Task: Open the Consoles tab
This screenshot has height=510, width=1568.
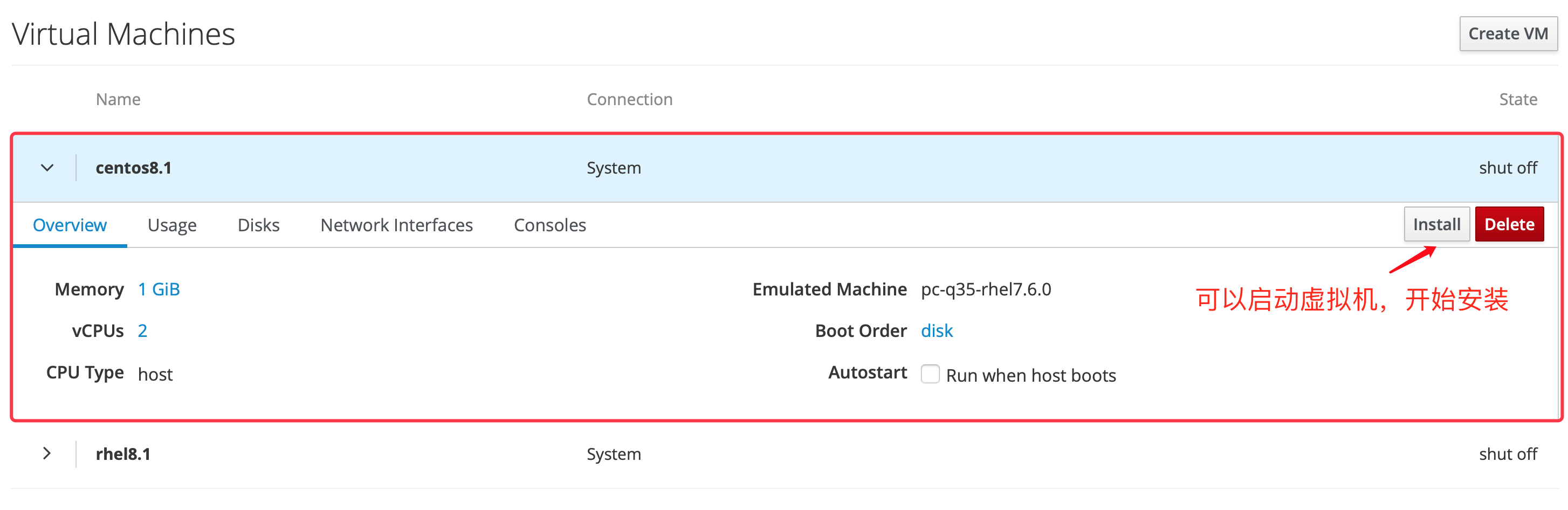Action: [549, 225]
